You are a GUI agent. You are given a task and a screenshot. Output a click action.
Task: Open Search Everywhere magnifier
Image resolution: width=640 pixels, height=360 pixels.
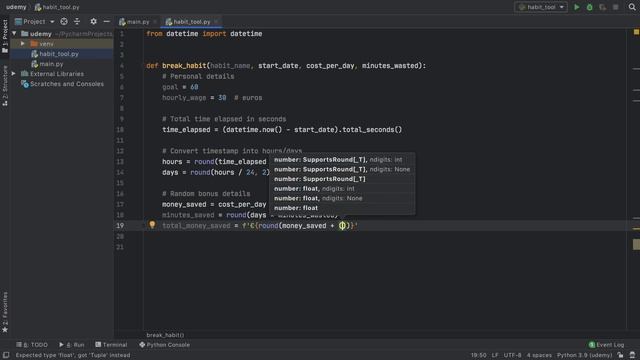(x=632, y=7)
